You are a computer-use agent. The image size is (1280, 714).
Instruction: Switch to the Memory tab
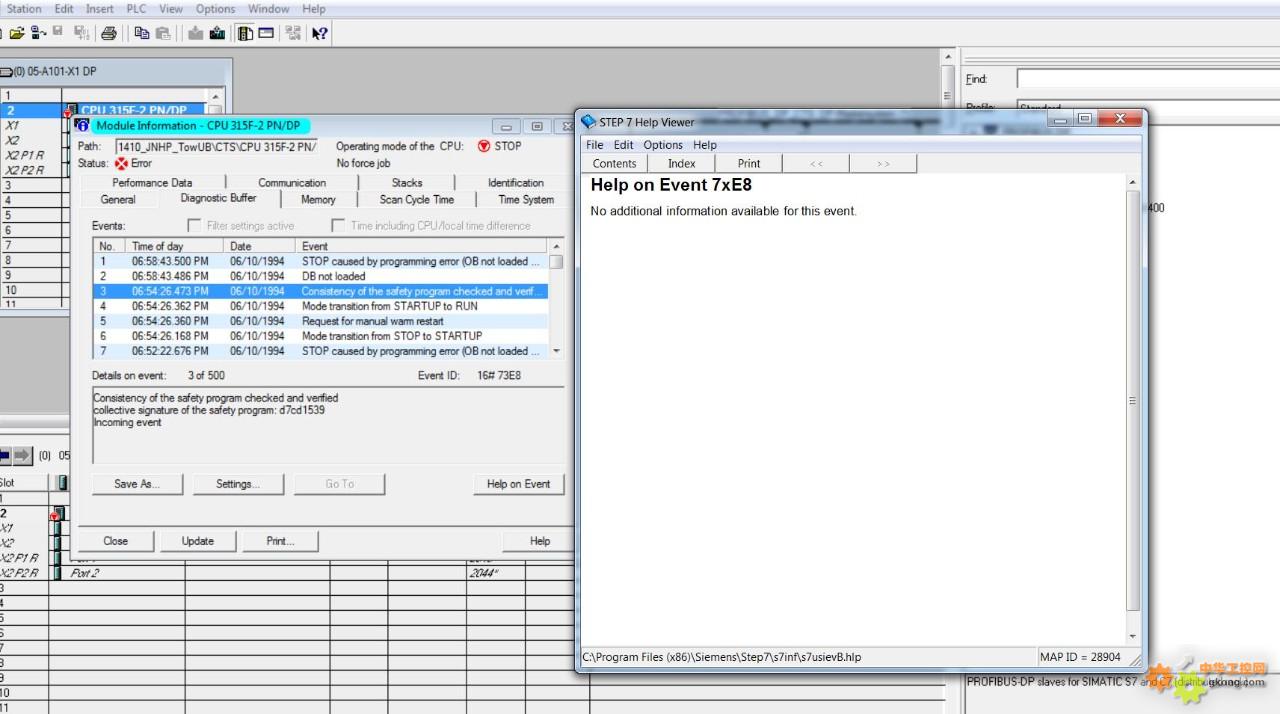pyautogui.click(x=318, y=200)
